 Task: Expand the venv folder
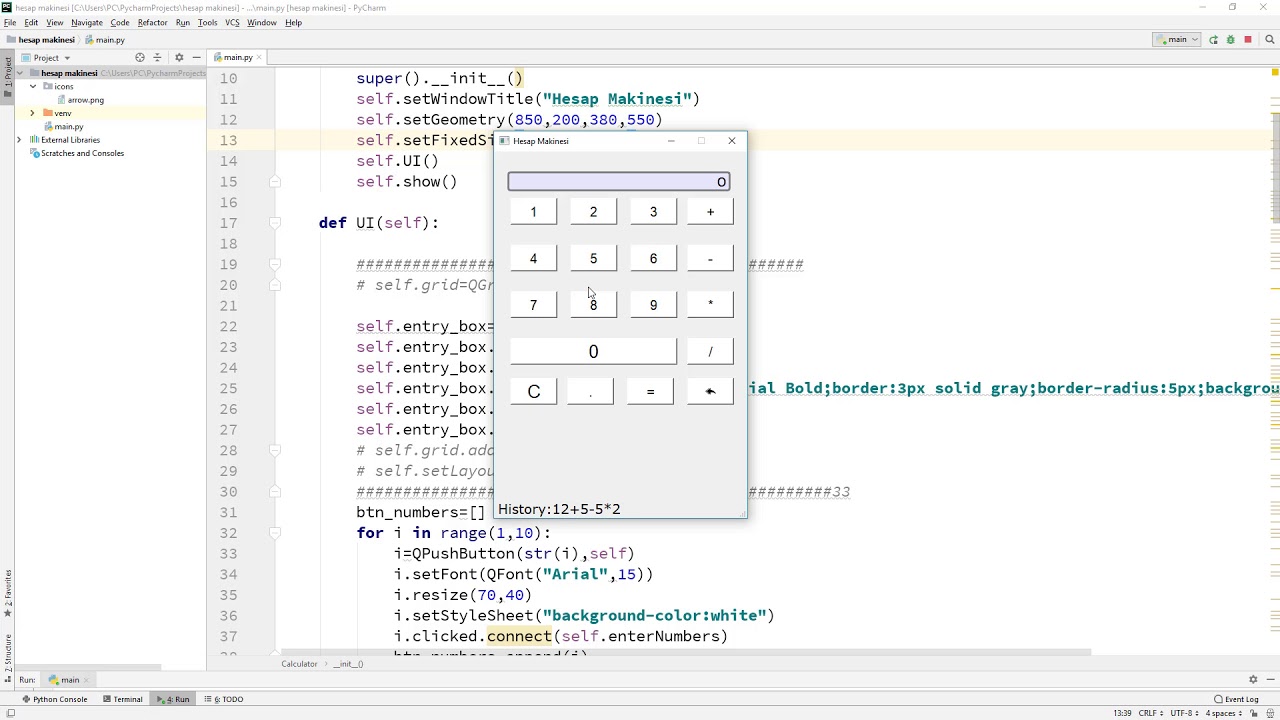32,113
